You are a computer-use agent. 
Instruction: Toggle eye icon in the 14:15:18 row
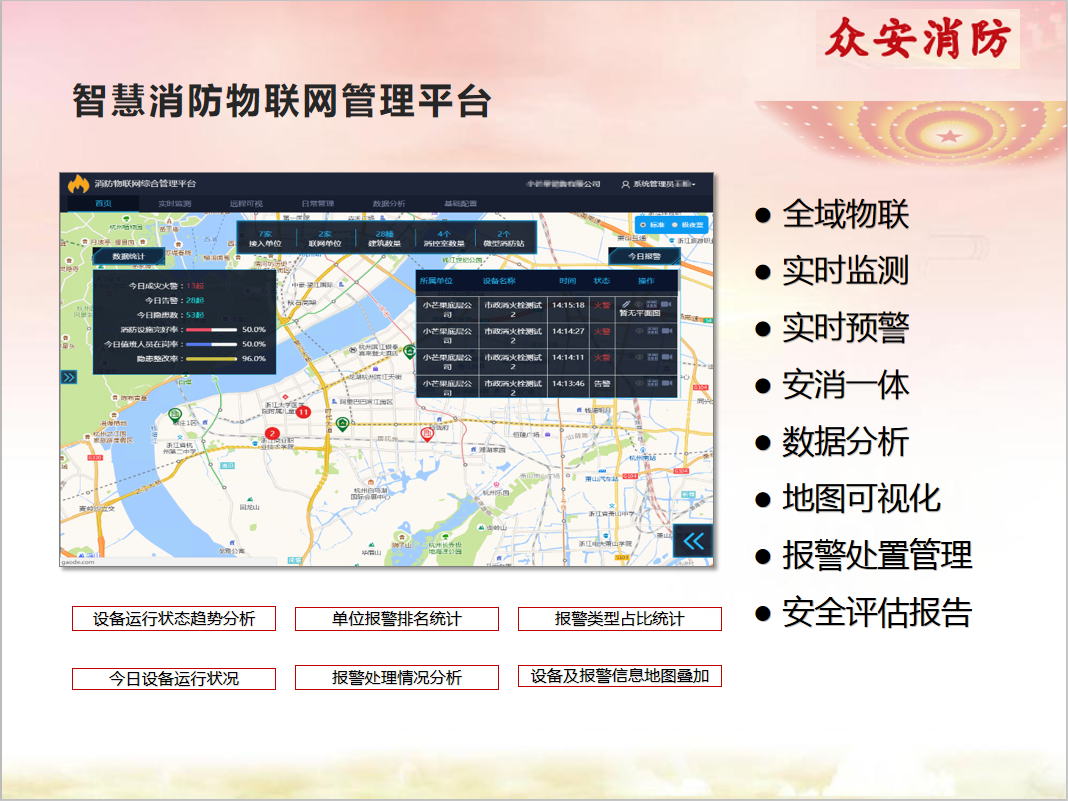pyautogui.click(x=639, y=304)
